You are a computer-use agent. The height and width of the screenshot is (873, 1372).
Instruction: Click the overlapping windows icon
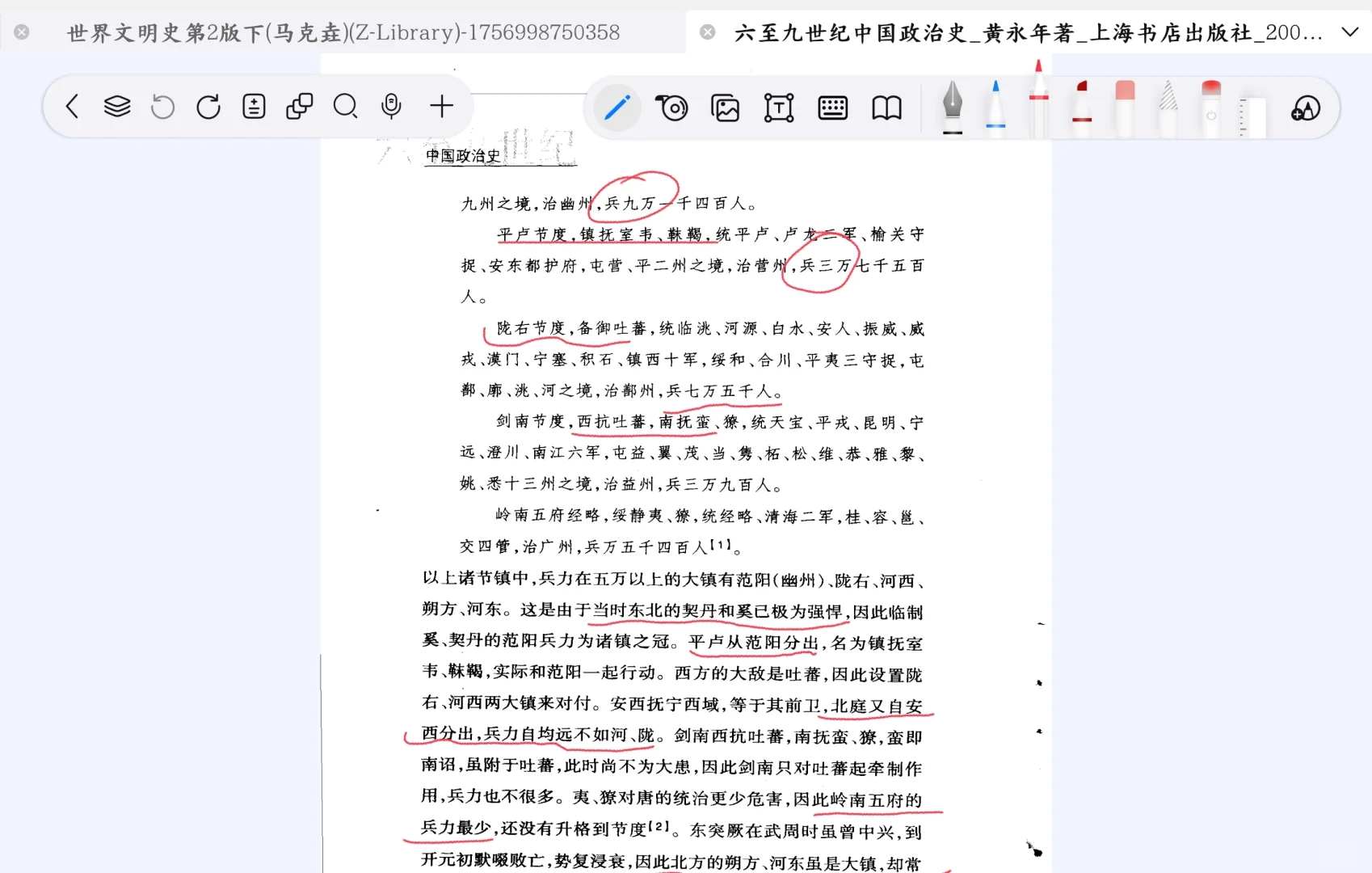[x=300, y=107]
